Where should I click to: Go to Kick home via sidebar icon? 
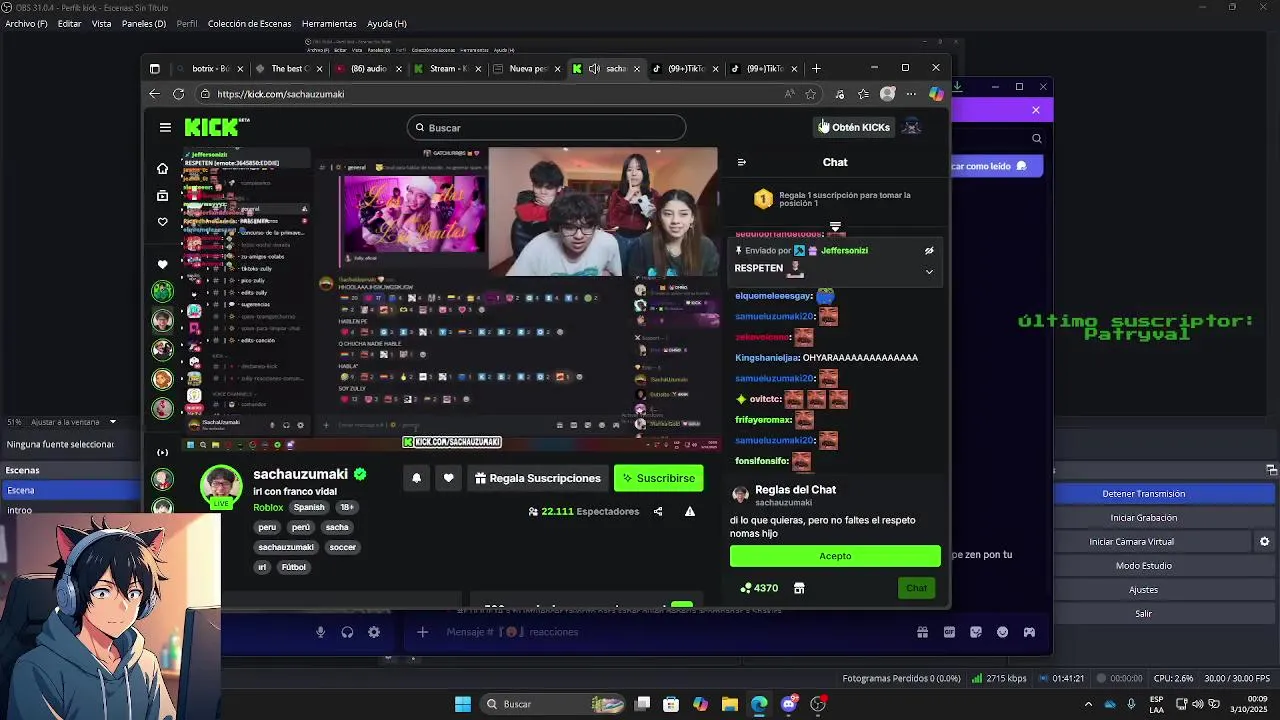pos(162,168)
